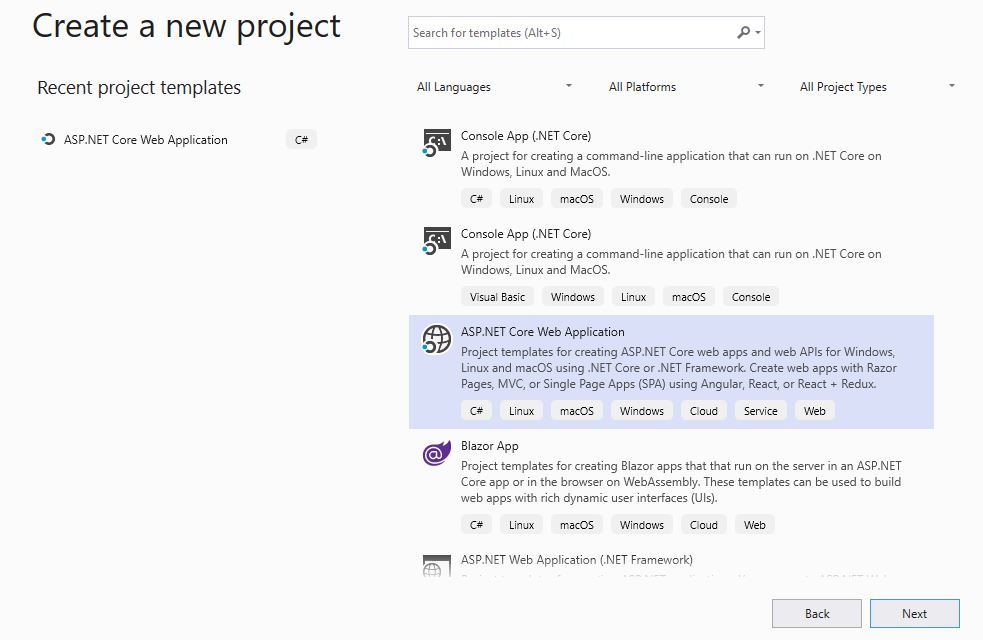
Task: Click the Windows tag on Blazor App
Action: coord(641,525)
